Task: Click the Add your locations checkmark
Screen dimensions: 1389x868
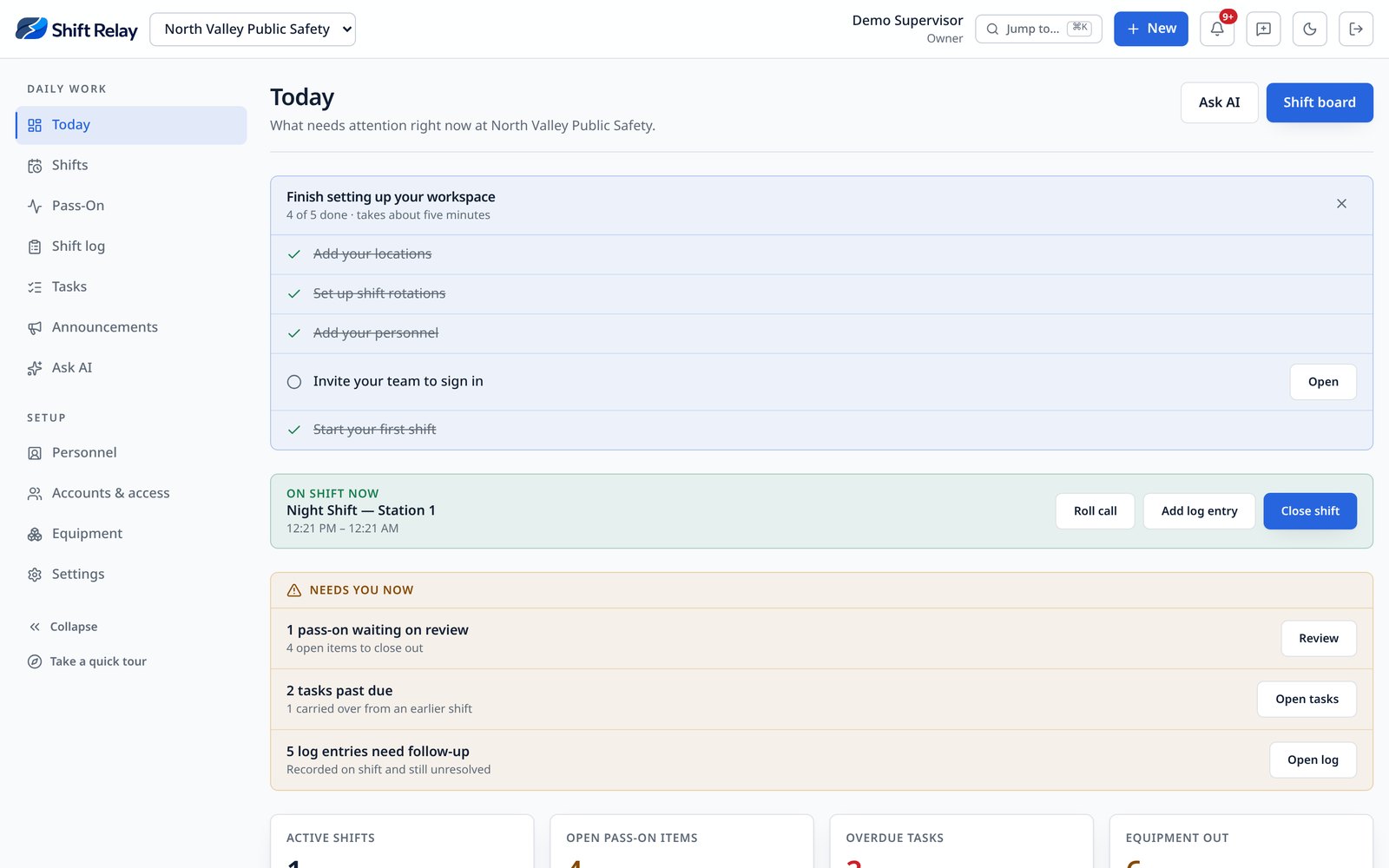Action: (x=294, y=254)
